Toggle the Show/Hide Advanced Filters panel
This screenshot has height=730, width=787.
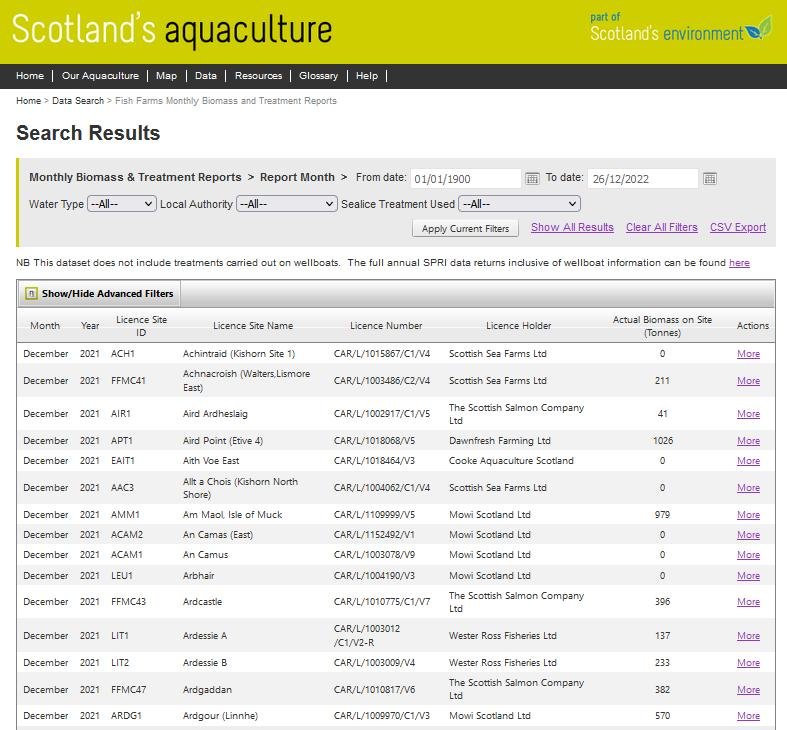(x=107, y=294)
